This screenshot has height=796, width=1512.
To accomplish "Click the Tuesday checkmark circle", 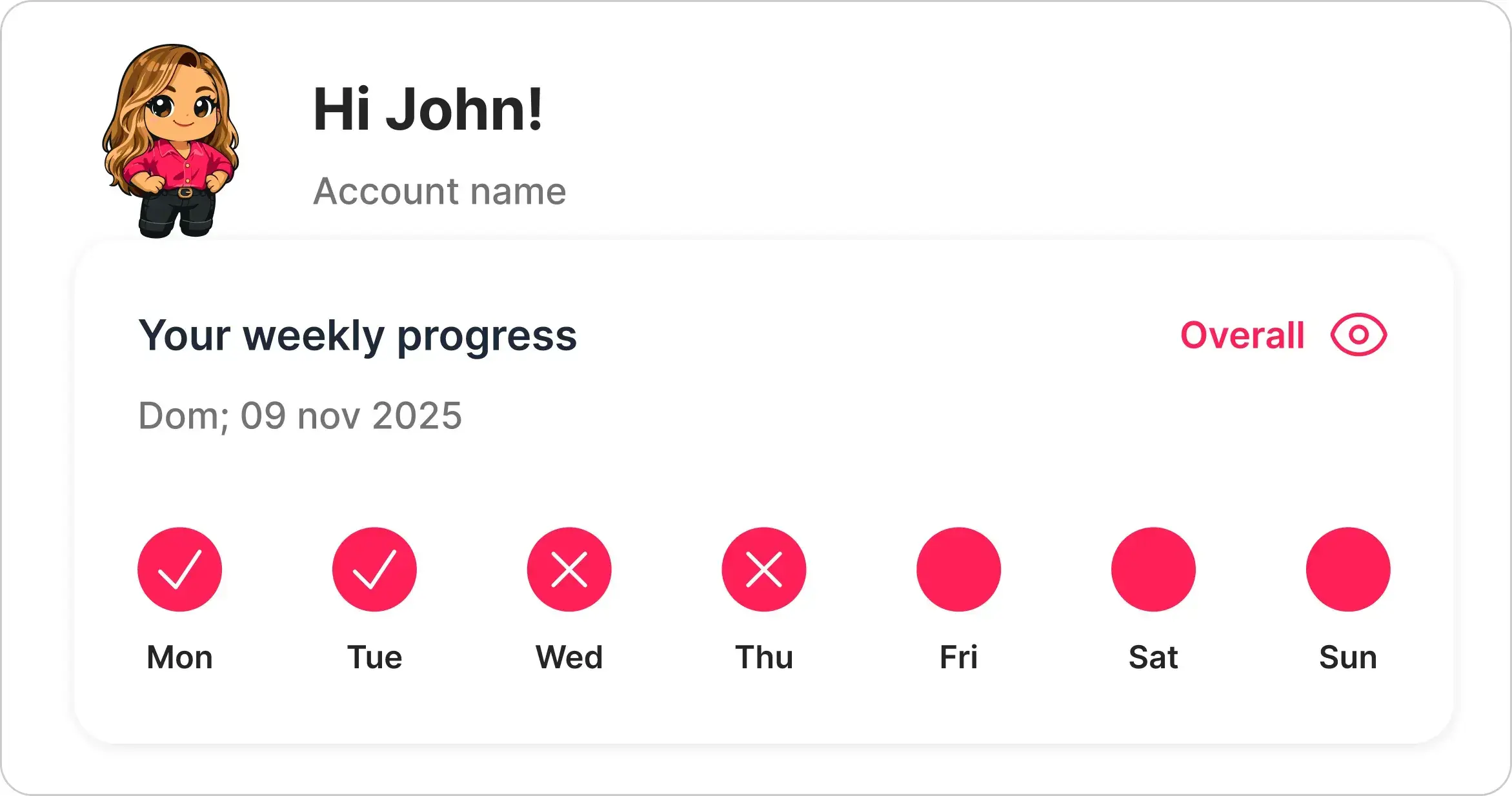I will click(374, 569).
